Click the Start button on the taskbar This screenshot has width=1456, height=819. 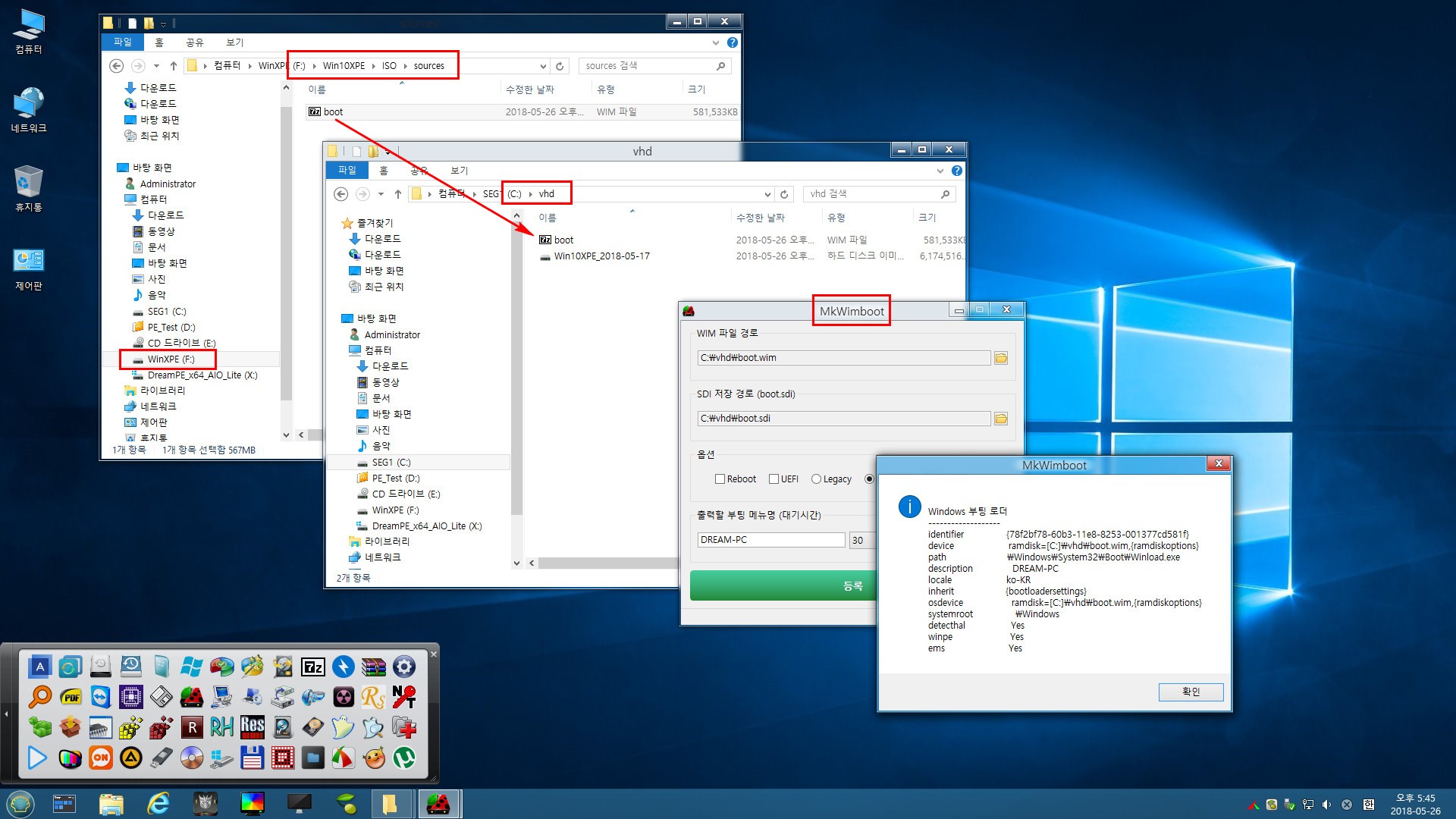point(20,803)
